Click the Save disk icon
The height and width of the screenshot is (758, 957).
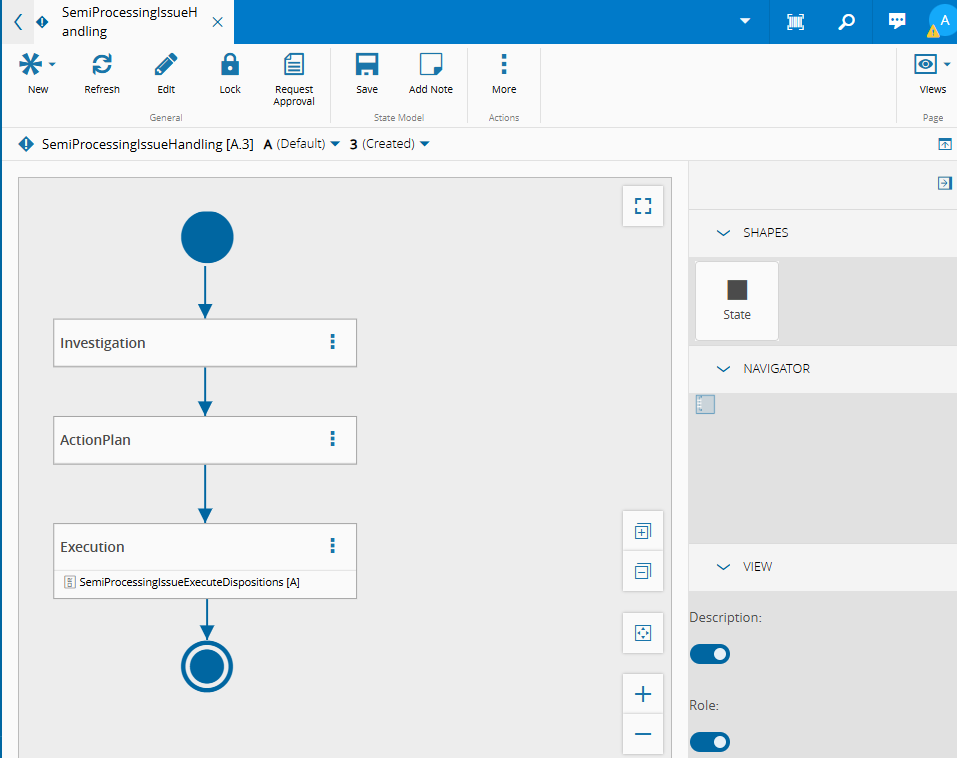tap(367, 66)
